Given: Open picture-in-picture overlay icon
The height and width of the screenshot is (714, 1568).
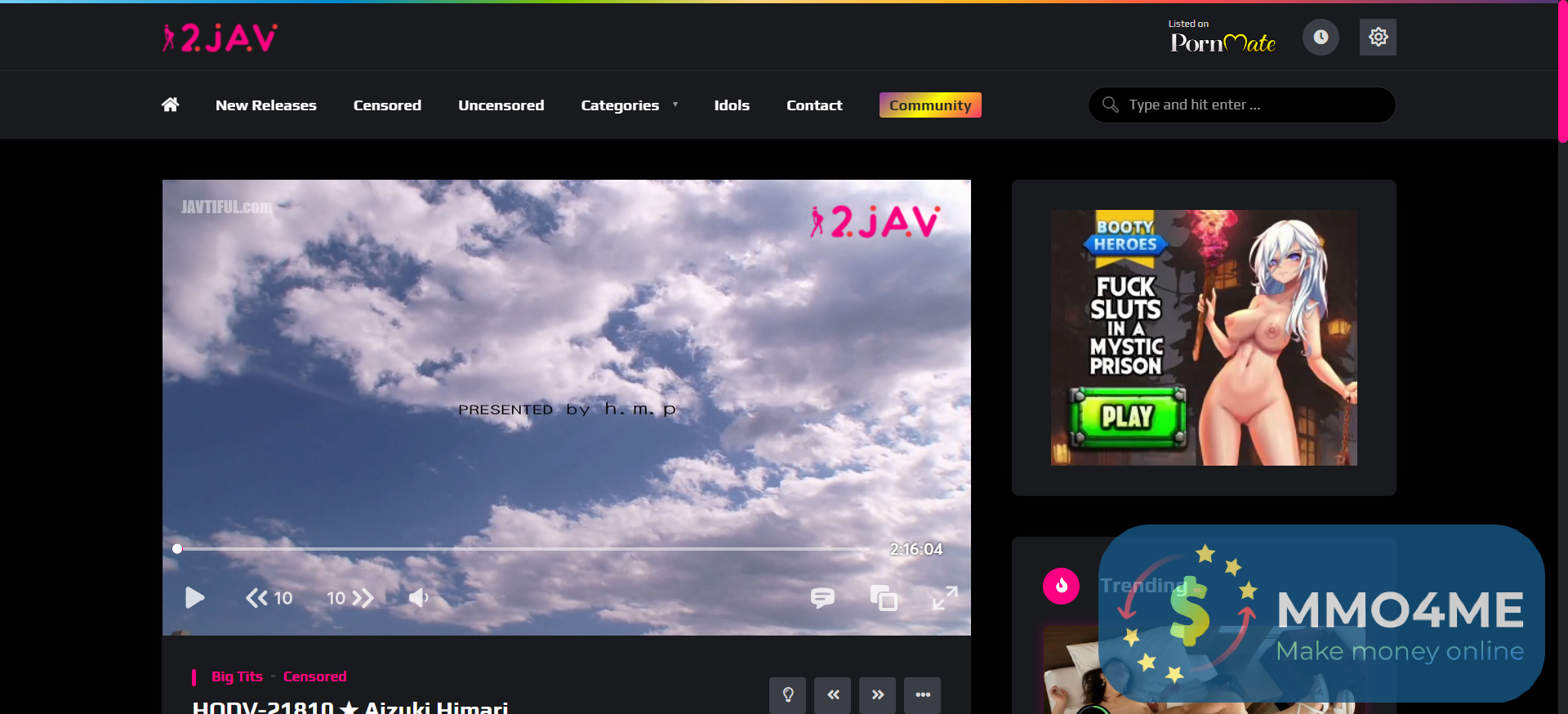Looking at the screenshot, I should tap(884, 598).
